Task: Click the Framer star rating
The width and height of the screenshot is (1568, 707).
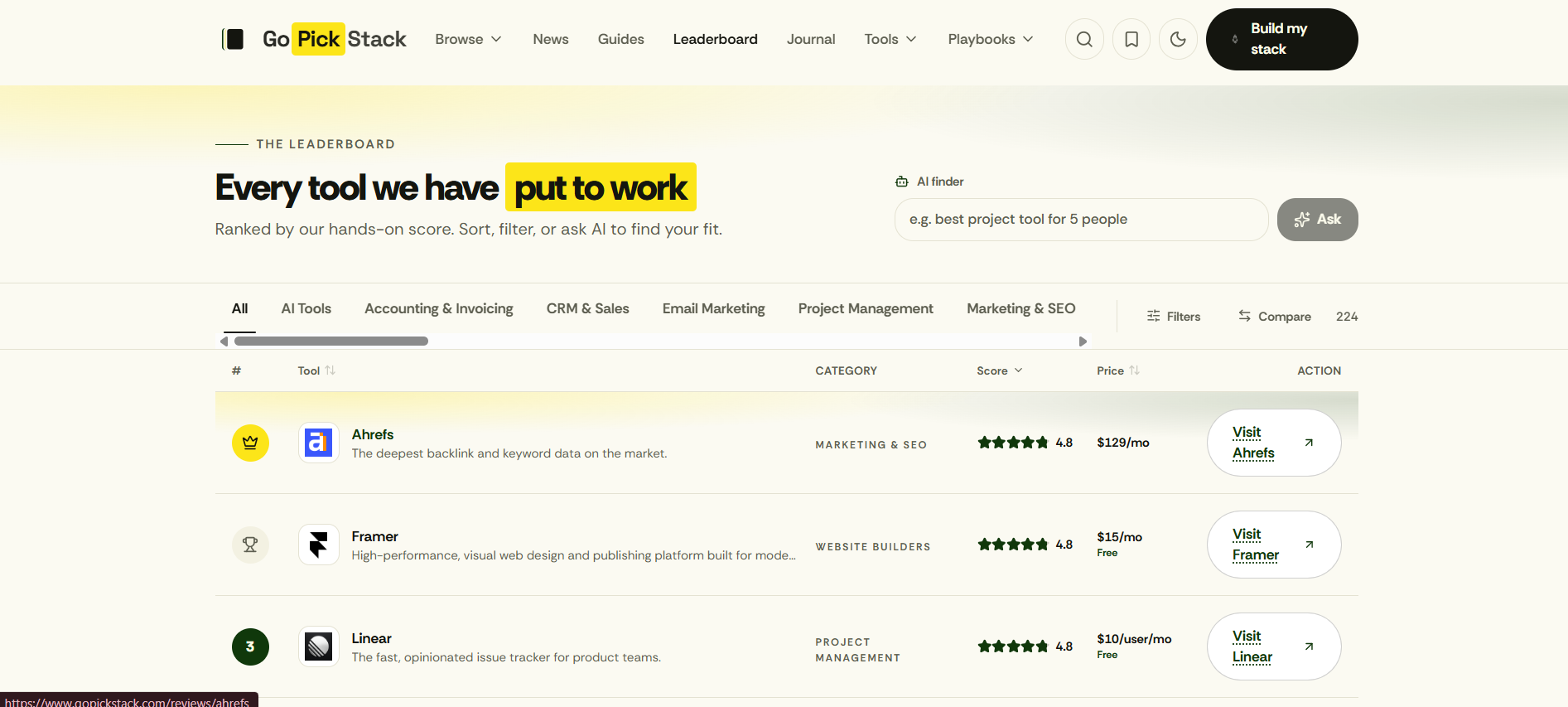Action: 1013,545
